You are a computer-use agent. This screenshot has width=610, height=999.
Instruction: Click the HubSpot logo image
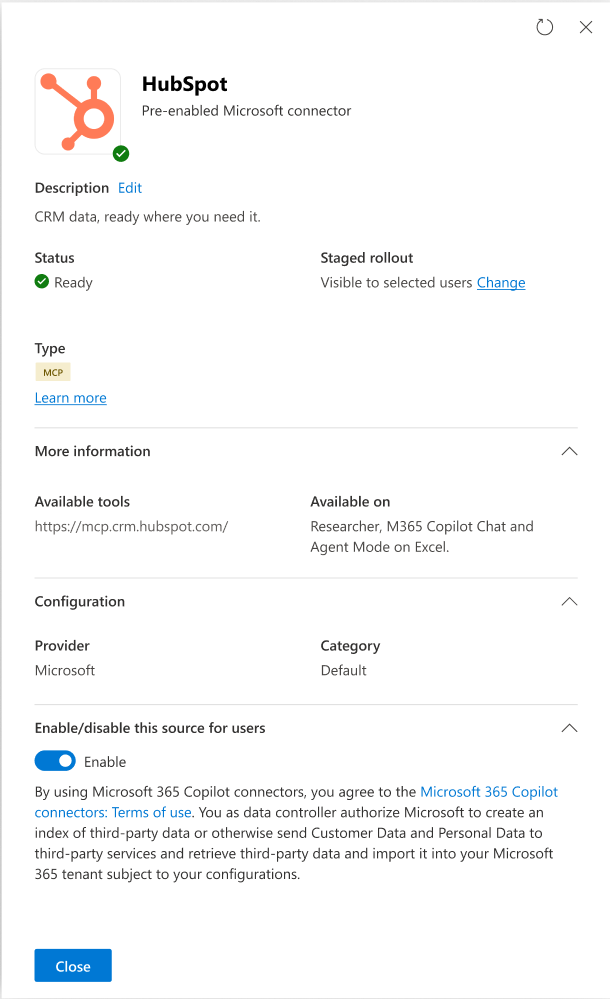click(x=78, y=111)
